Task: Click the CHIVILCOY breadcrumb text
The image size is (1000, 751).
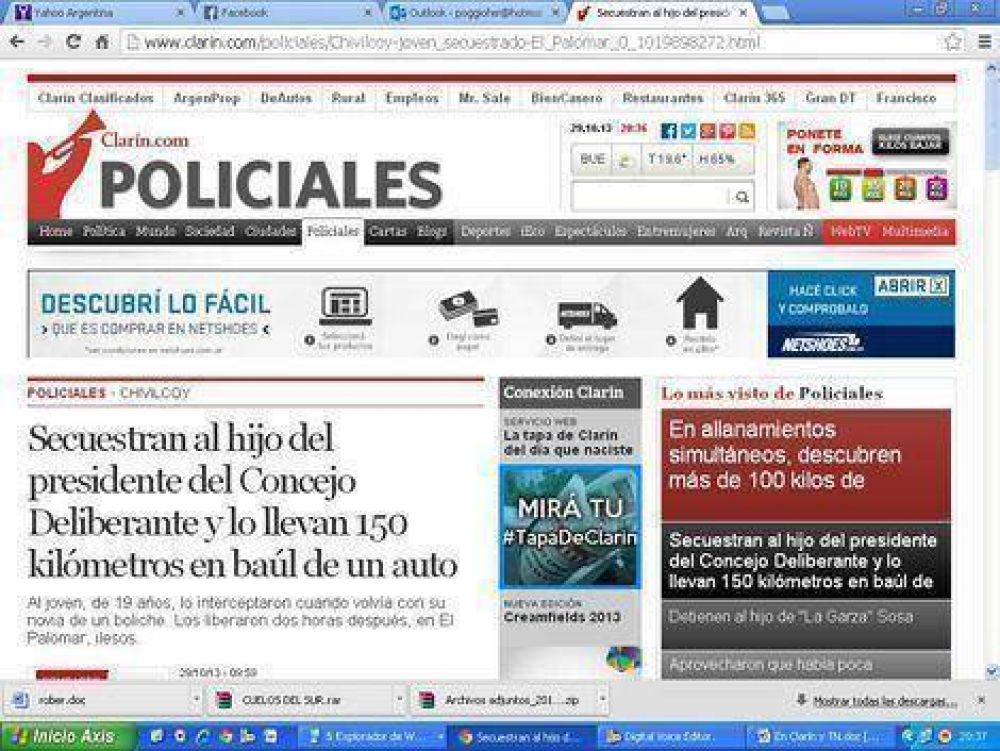Action: pos(155,393)
